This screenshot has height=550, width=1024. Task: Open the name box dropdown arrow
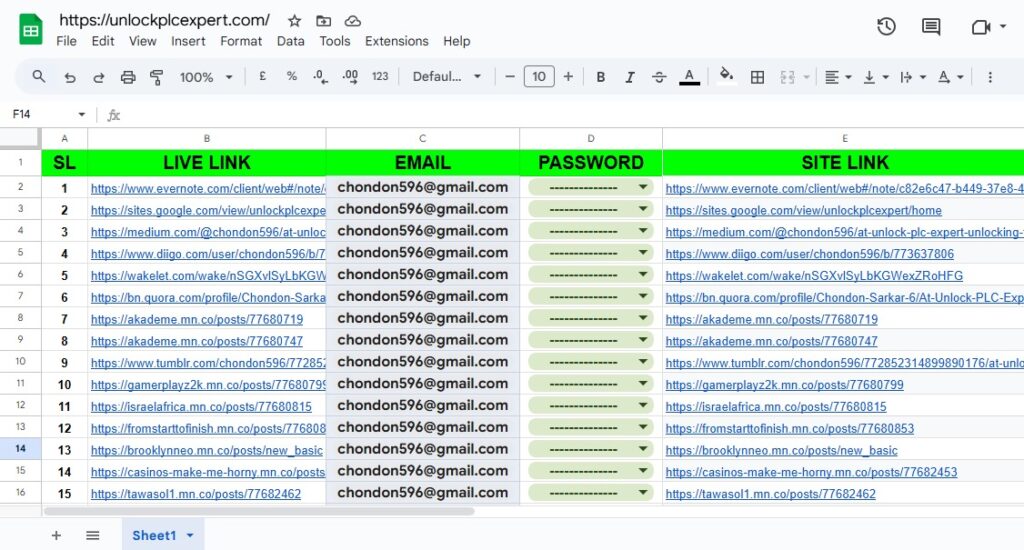coord(82,114)
